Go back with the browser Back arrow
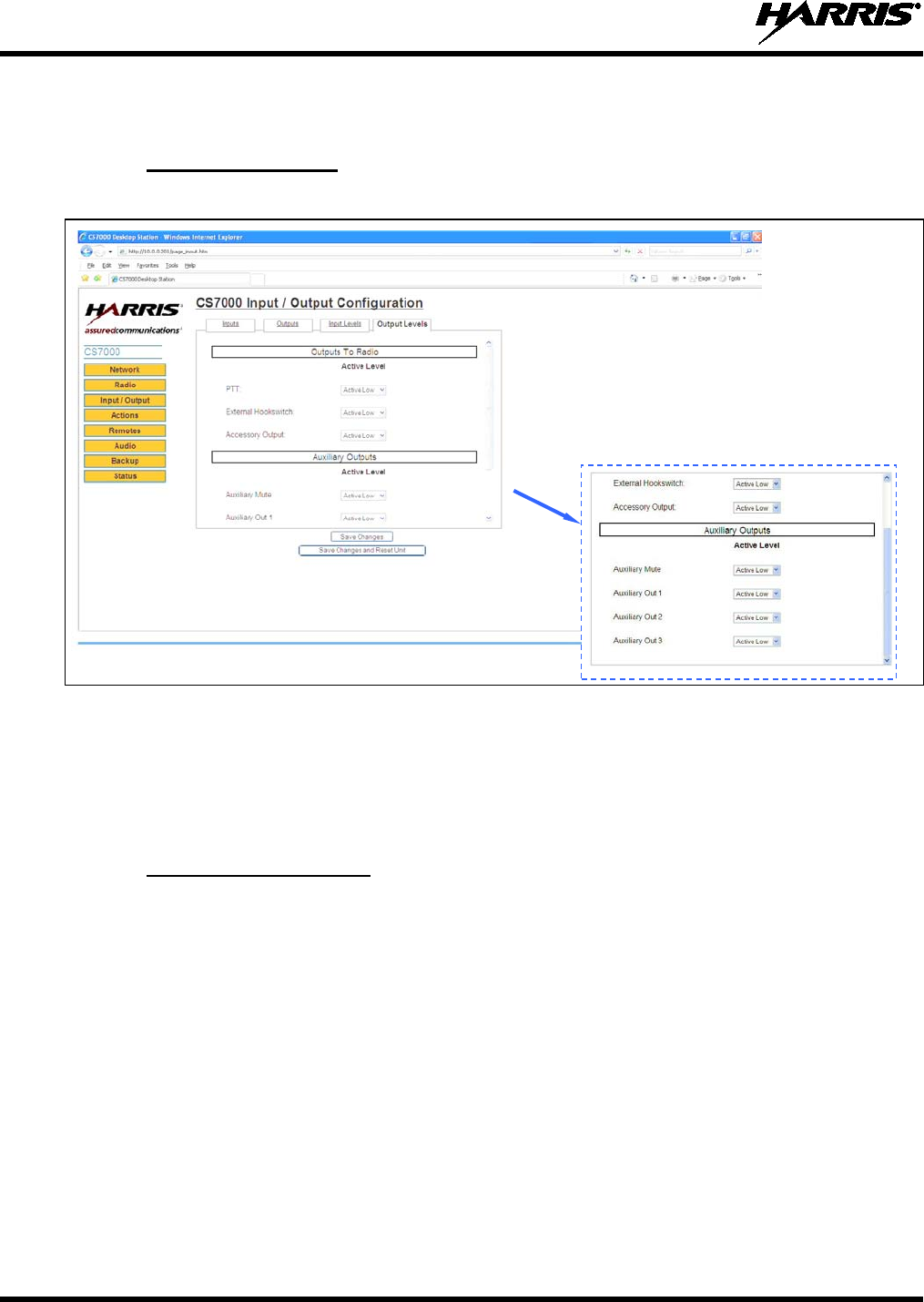Screen dimensions: 924x1302 [x=86, y=251]
